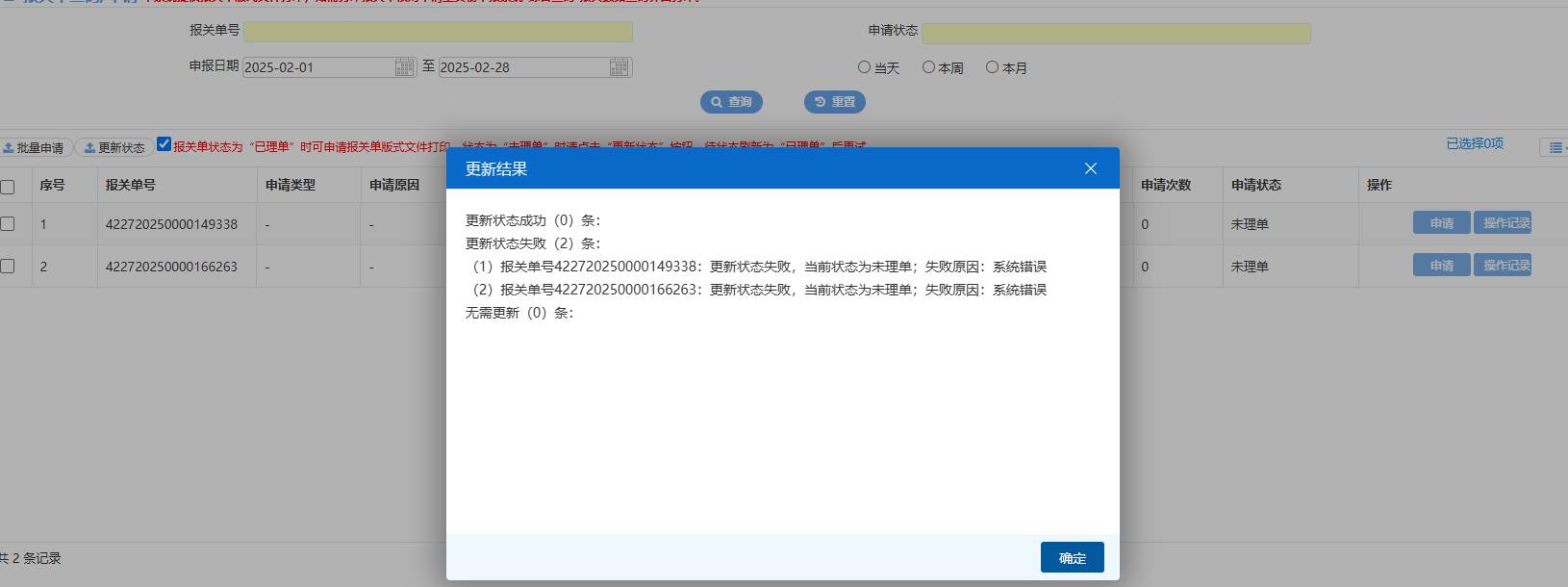
Task: Select the 本月 radio button
Action: point(992,67)
